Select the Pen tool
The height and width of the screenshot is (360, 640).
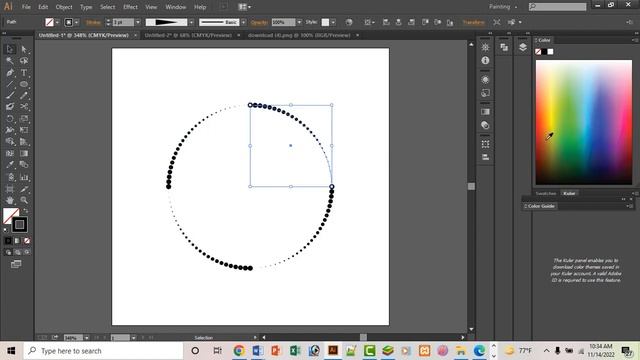coord(10,73)
